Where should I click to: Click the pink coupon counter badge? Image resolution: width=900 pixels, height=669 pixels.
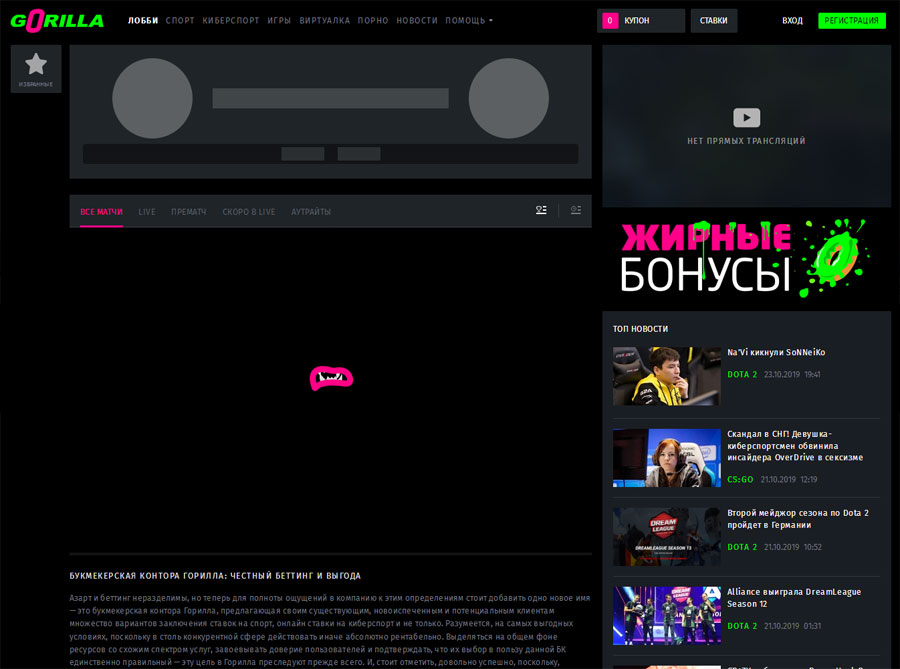pos(610,21)
